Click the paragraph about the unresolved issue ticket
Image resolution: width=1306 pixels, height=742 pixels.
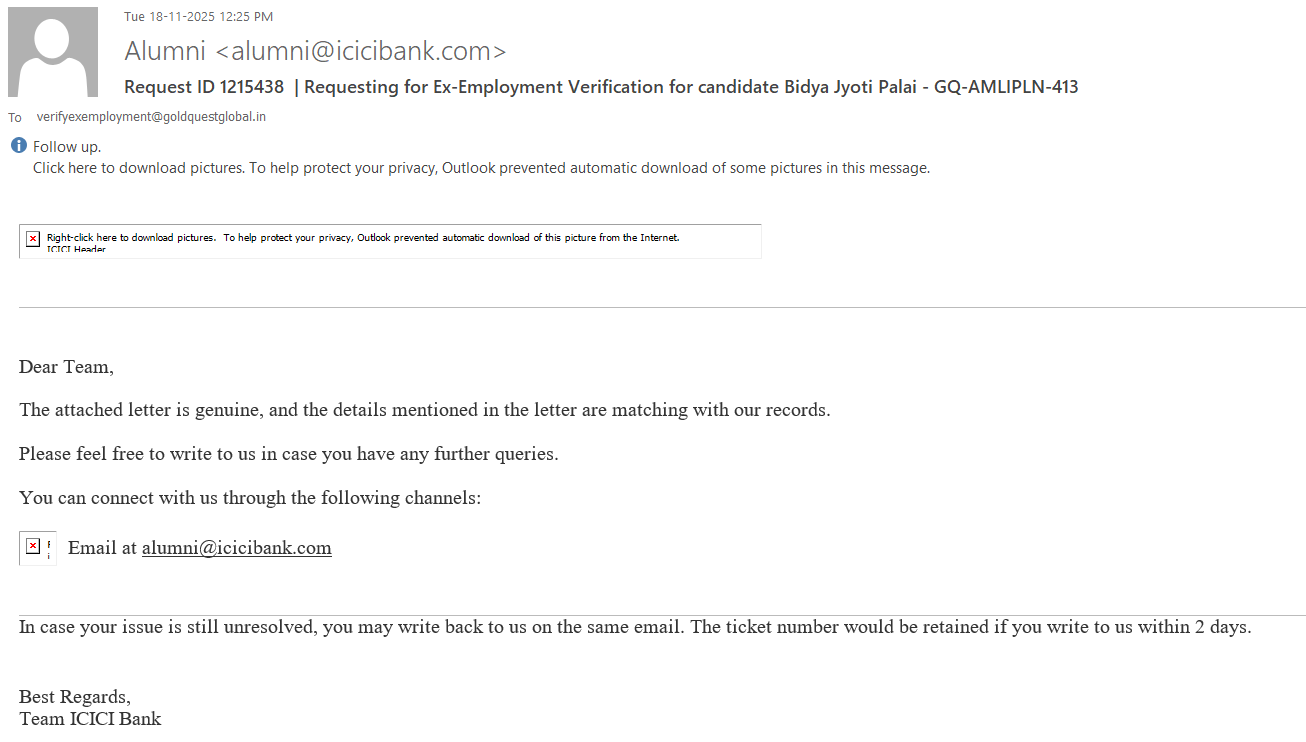(x=635, y=628)
